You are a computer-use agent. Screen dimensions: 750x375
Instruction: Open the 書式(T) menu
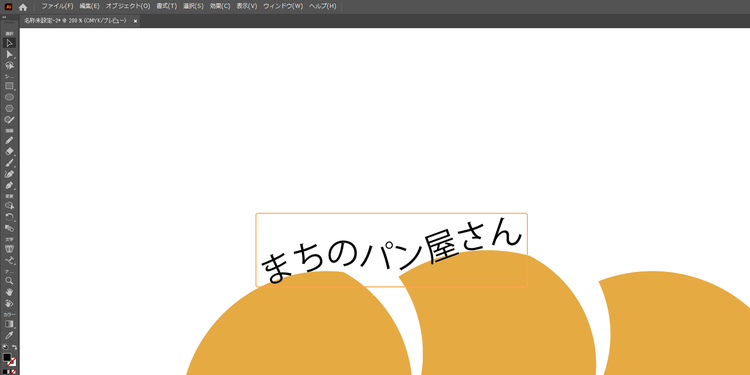[166, 6]
